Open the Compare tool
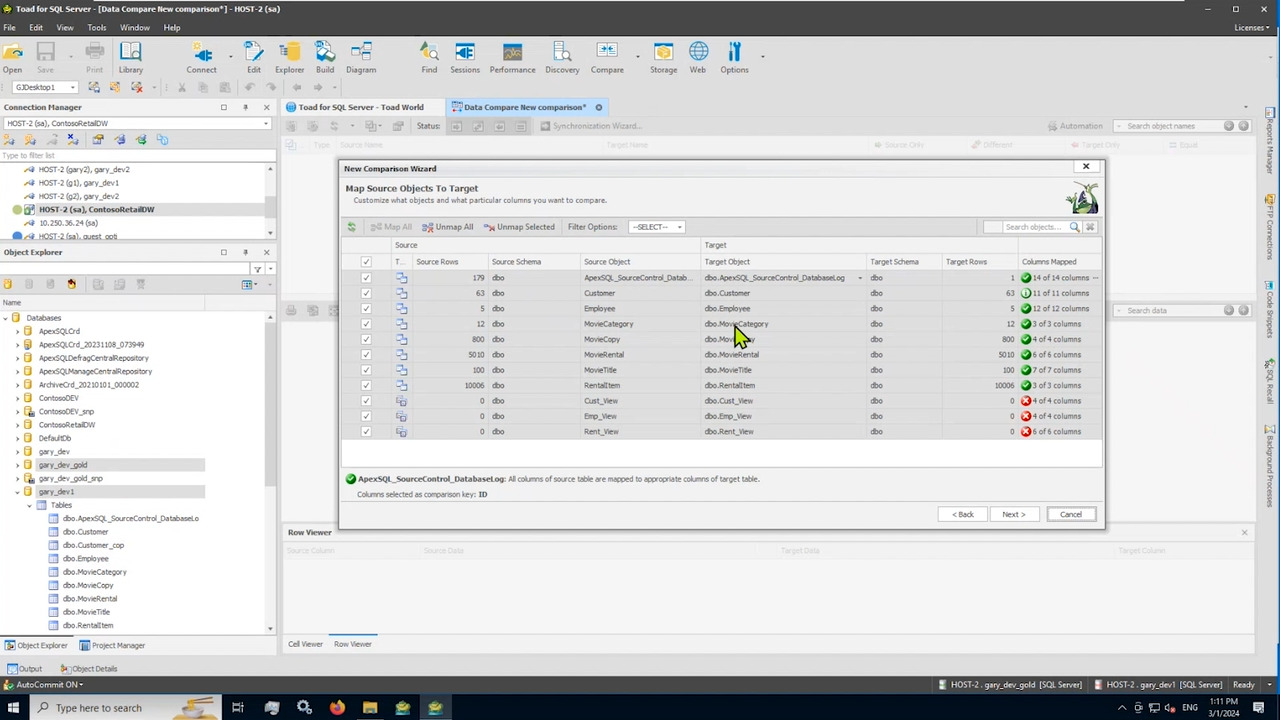The height and width of the screenshot is (720, 1280). [607, 58]
